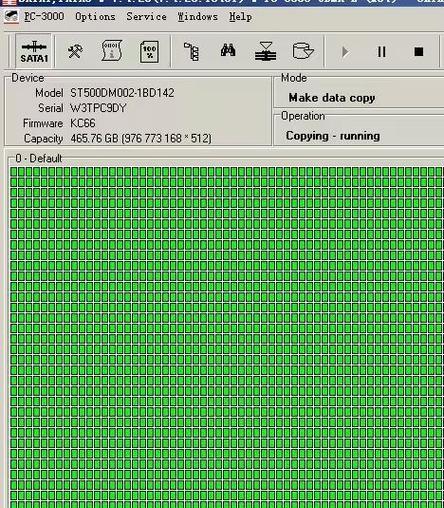Click the model value ST500DM002-1BD142
Viewport: 444px width, 508px height.
122,93
